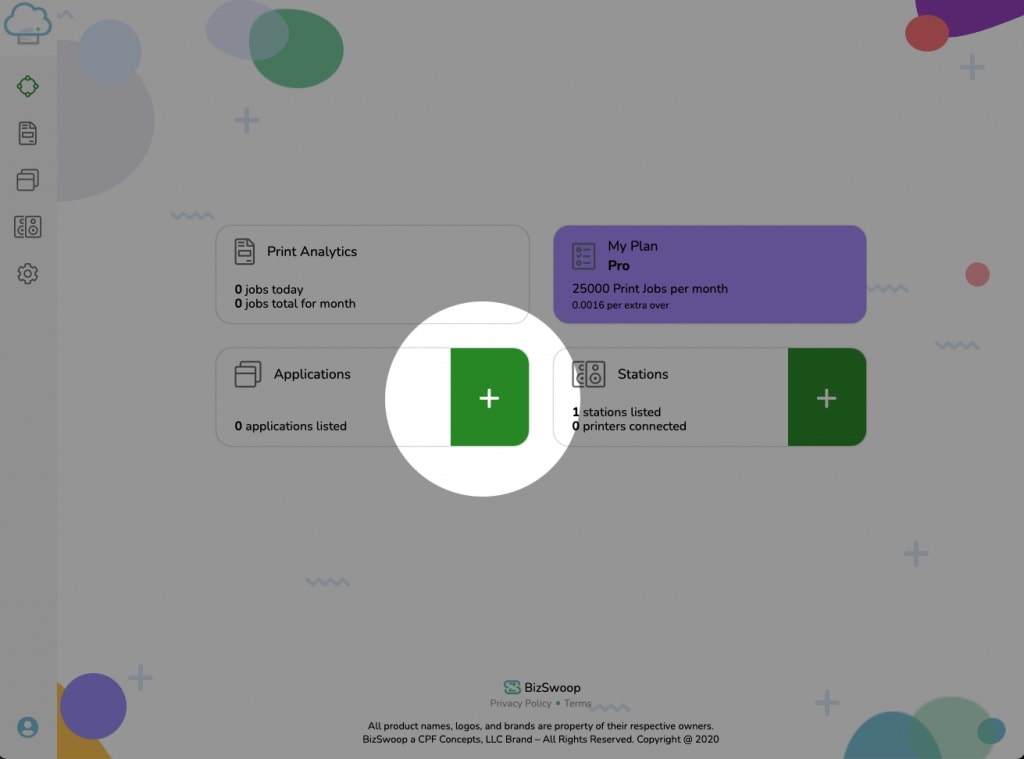Add a new station with plus button
This screenshot has height=759, width=1024.
[x=826, y=398]
